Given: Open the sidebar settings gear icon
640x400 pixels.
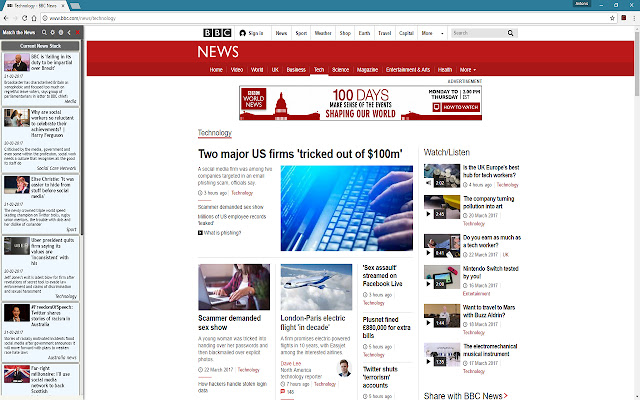Looking at the screenshot, I should 52,32.
